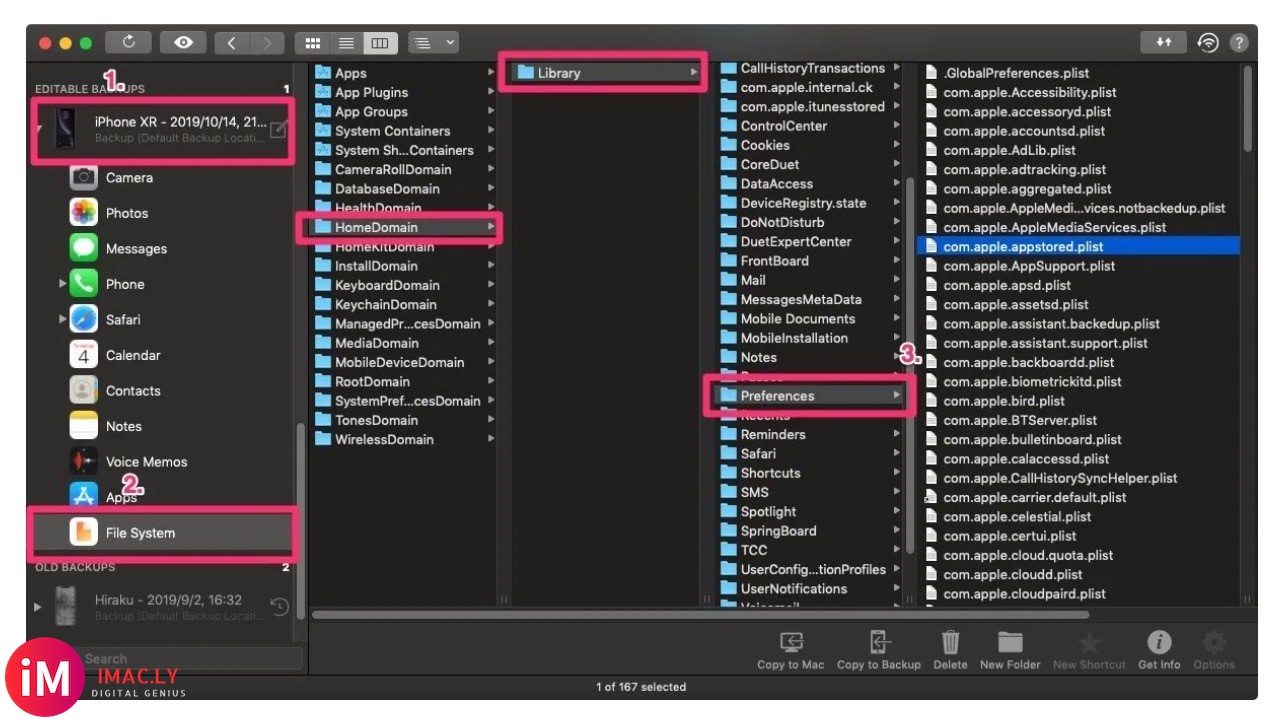Open help question mark button
Screen dimensions: 1282x722
[1239, 43]
